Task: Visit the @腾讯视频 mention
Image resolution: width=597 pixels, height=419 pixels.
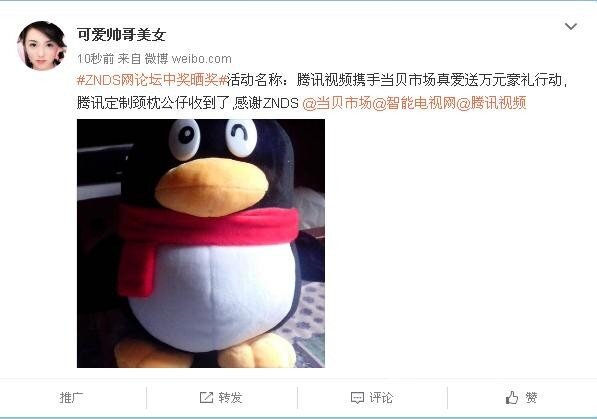Action: point(491,103)
